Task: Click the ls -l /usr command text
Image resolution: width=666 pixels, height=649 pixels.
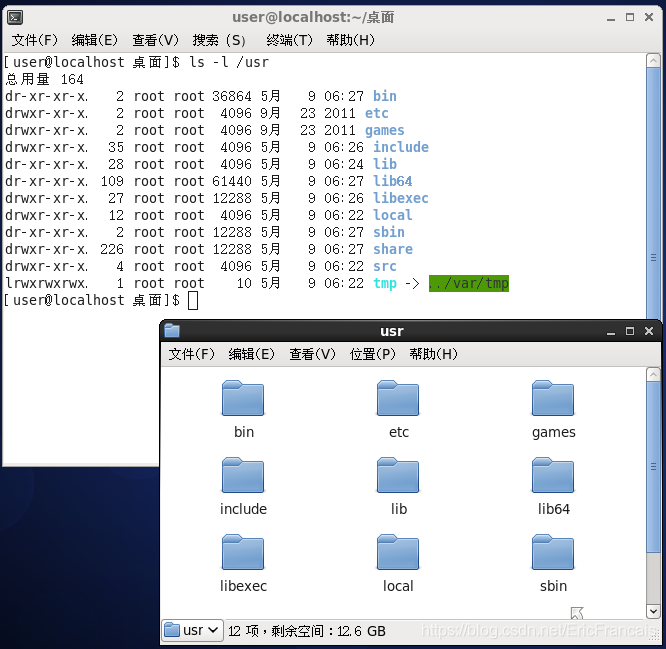Action: pyautogui.click(x=229, y=62)
